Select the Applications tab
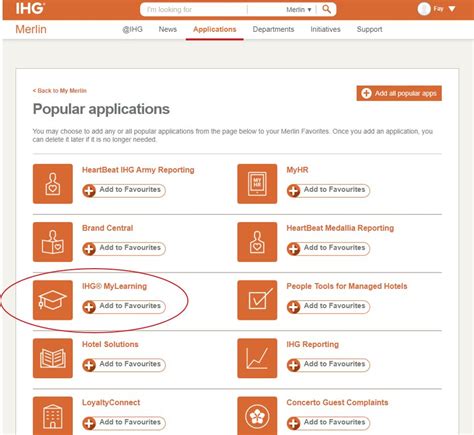The image size is (474, 435). tap(215, 29)
